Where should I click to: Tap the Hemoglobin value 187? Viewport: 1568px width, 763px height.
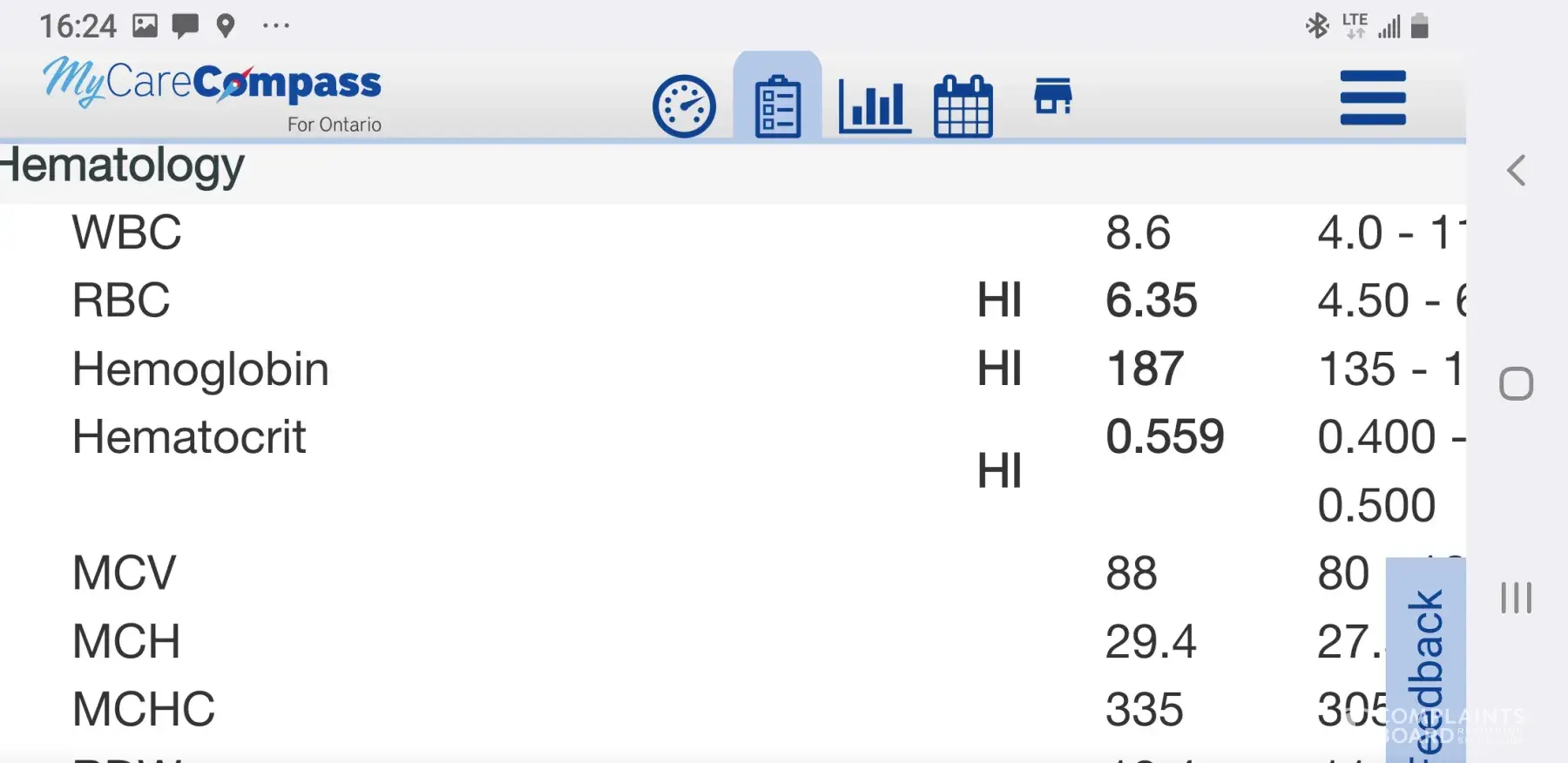(1145, 368)
